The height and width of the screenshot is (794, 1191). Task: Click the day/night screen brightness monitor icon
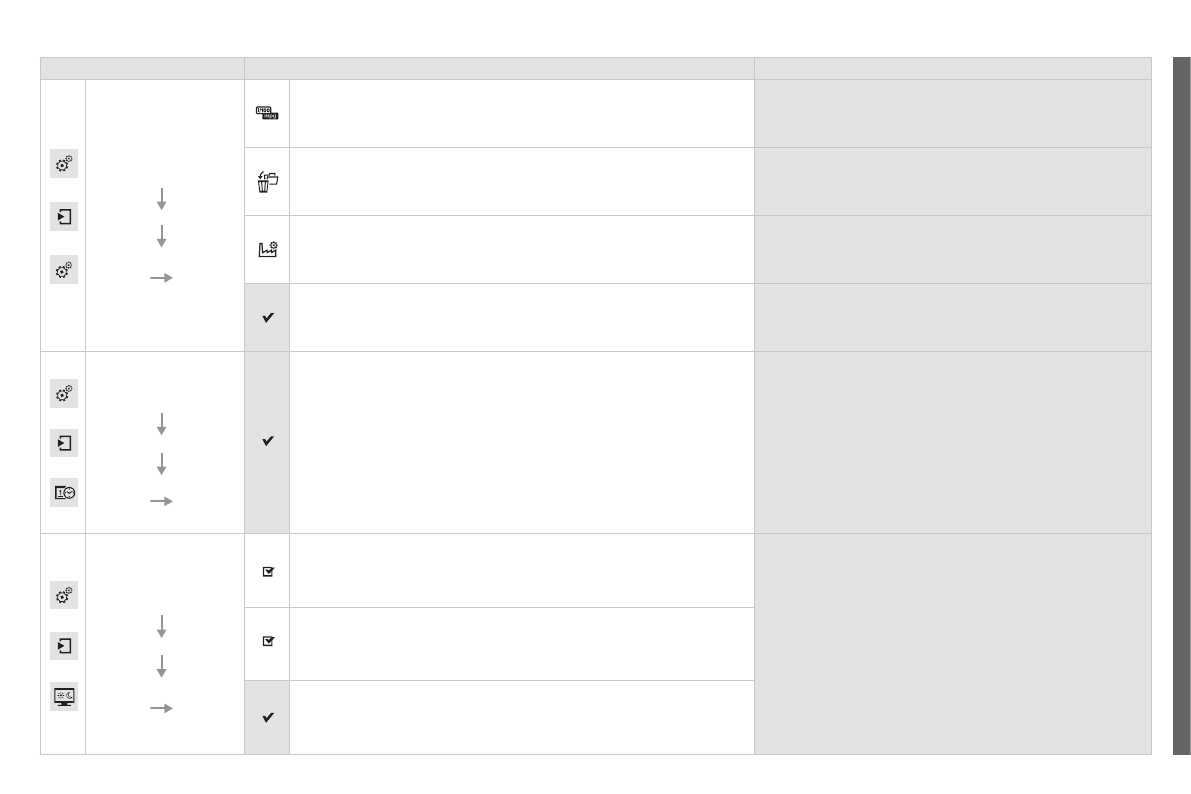pos(64,697)
